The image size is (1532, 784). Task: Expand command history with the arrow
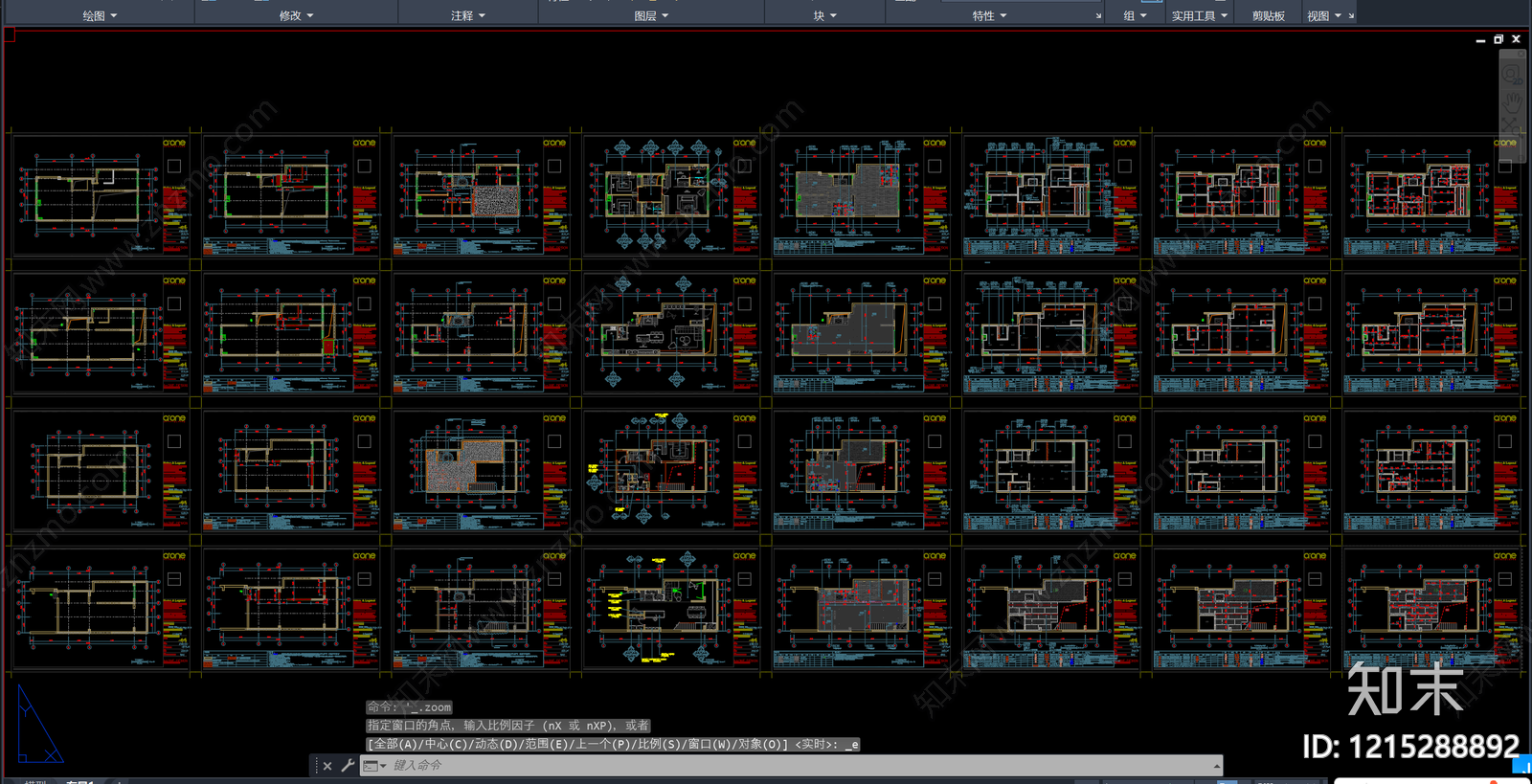tap(1217, 766)
